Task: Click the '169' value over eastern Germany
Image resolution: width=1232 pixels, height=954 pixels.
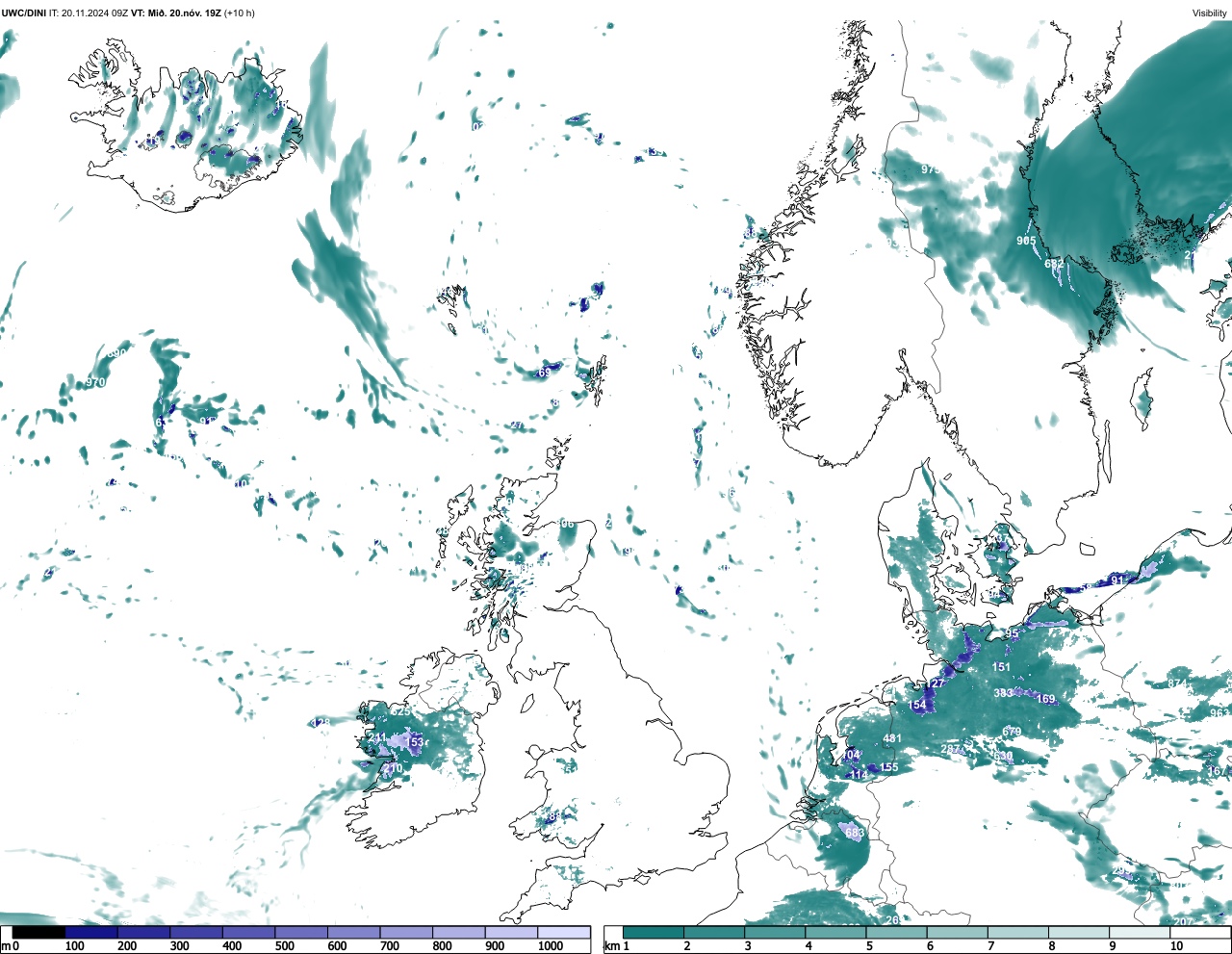Action: [1046, 699]
